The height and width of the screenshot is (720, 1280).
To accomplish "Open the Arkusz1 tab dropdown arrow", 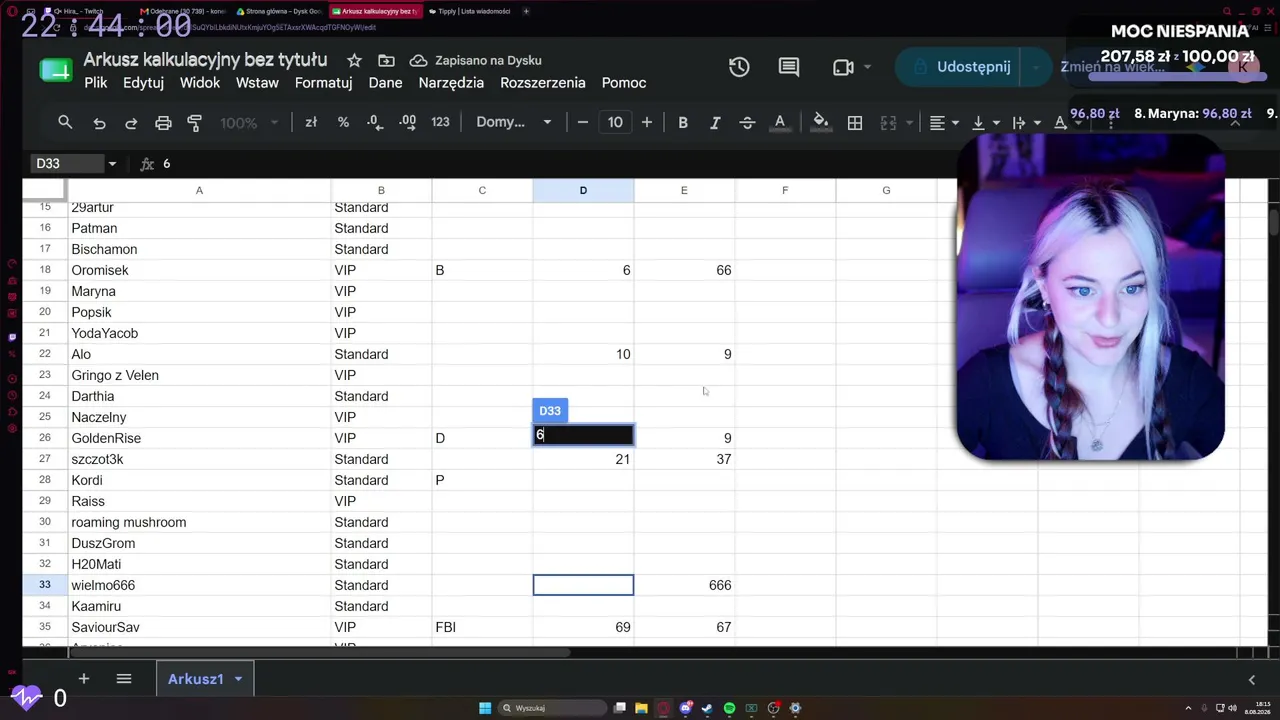I will [238, 679].
